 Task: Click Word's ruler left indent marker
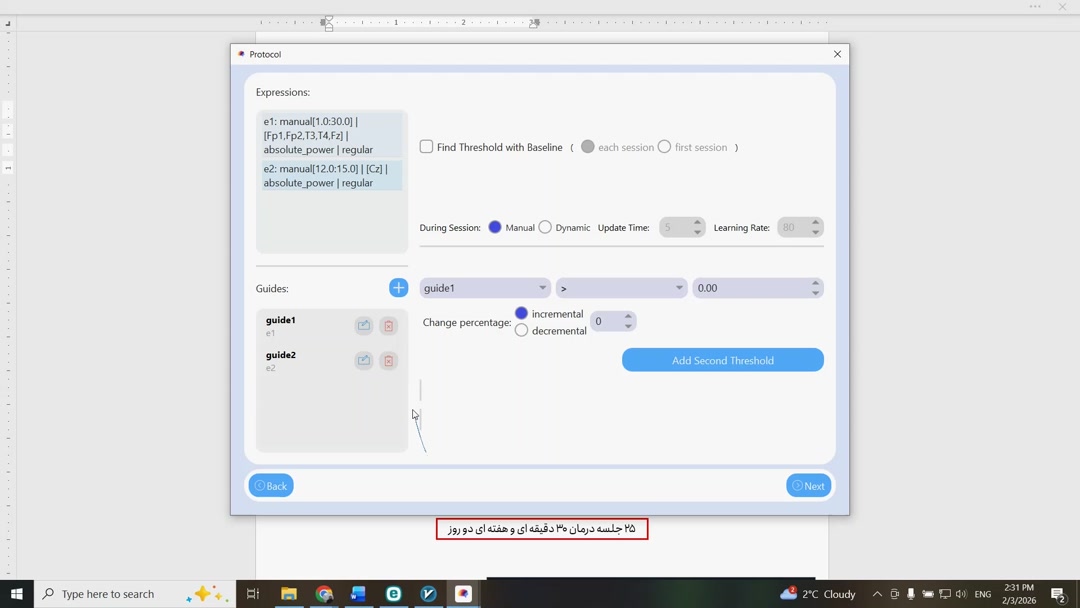(x=328, y=23)
